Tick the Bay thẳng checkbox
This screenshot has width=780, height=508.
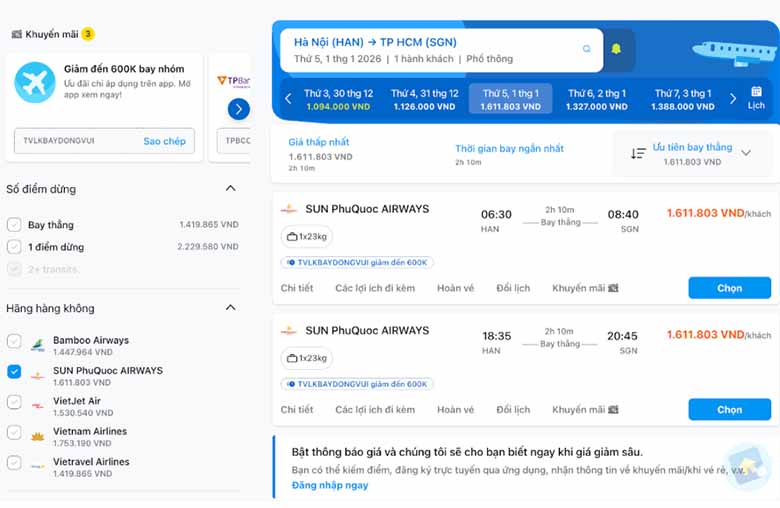[14, 225]
